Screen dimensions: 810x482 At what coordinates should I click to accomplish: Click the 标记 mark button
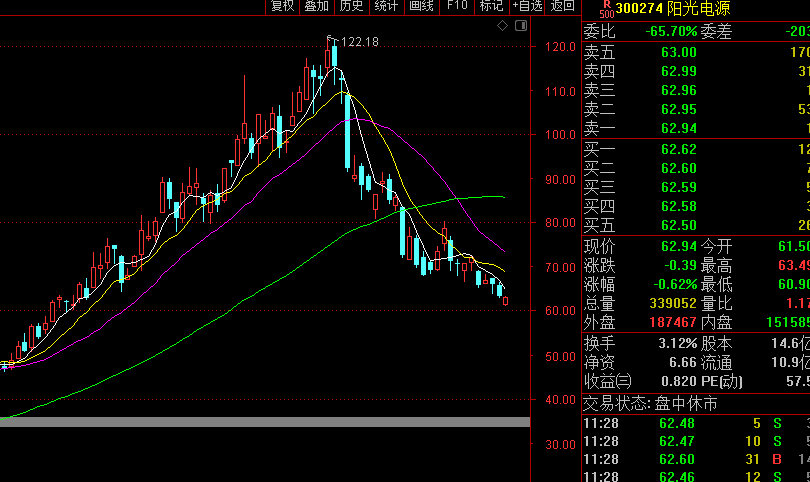coord(491,6)
